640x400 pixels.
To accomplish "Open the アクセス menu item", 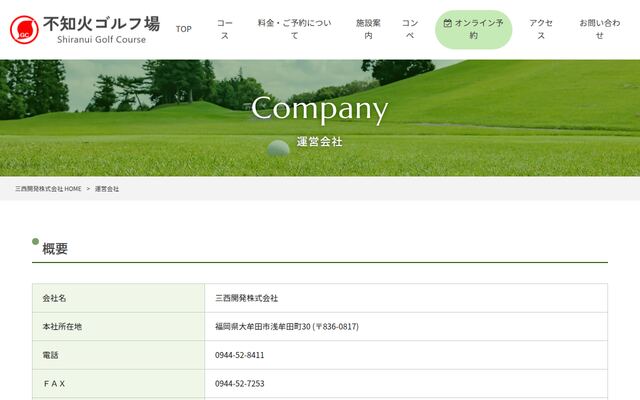I will click(x=541, y=29).
